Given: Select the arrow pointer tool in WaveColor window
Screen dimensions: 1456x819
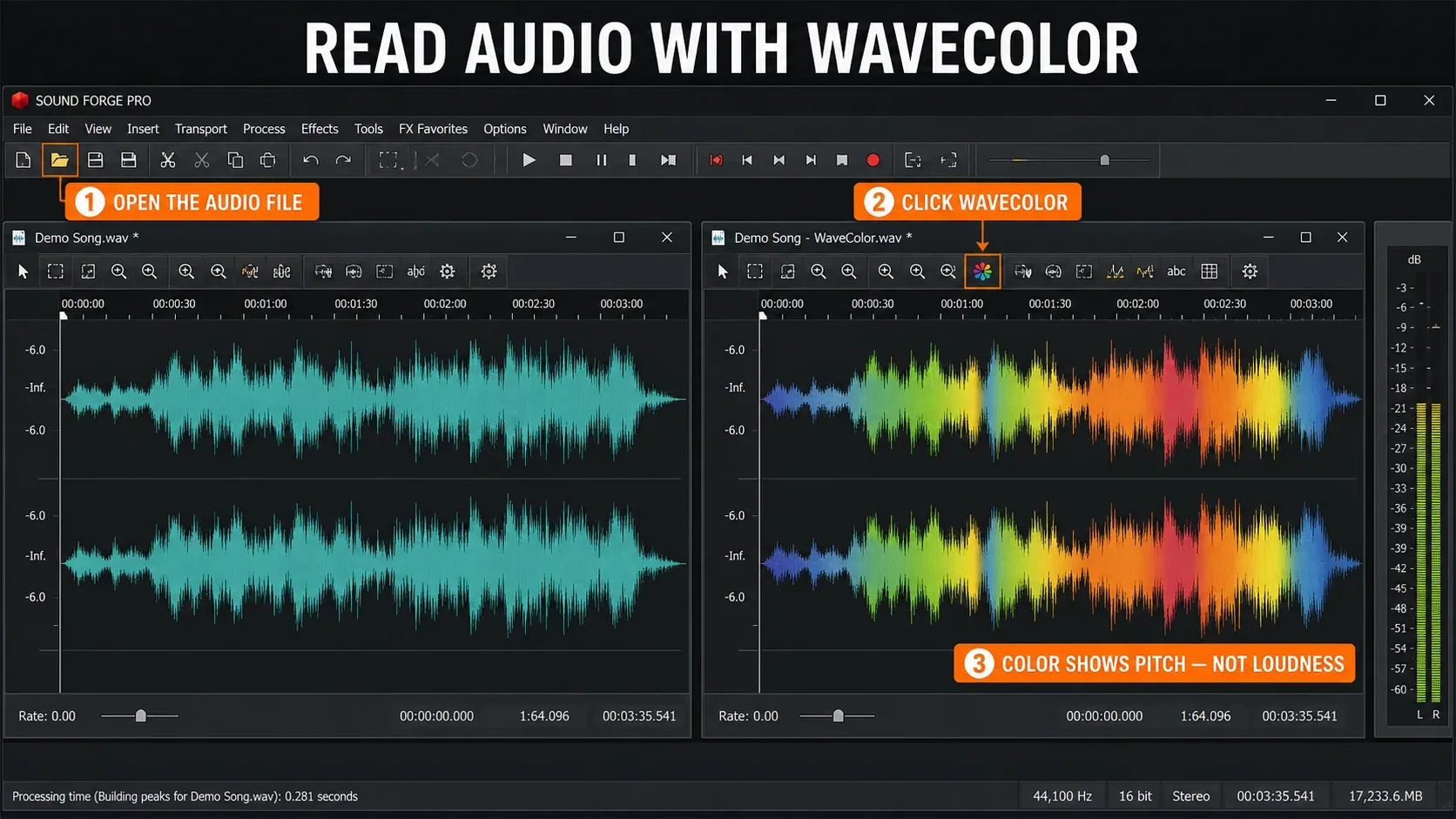Looking at the screenshot, I should 723,272.
